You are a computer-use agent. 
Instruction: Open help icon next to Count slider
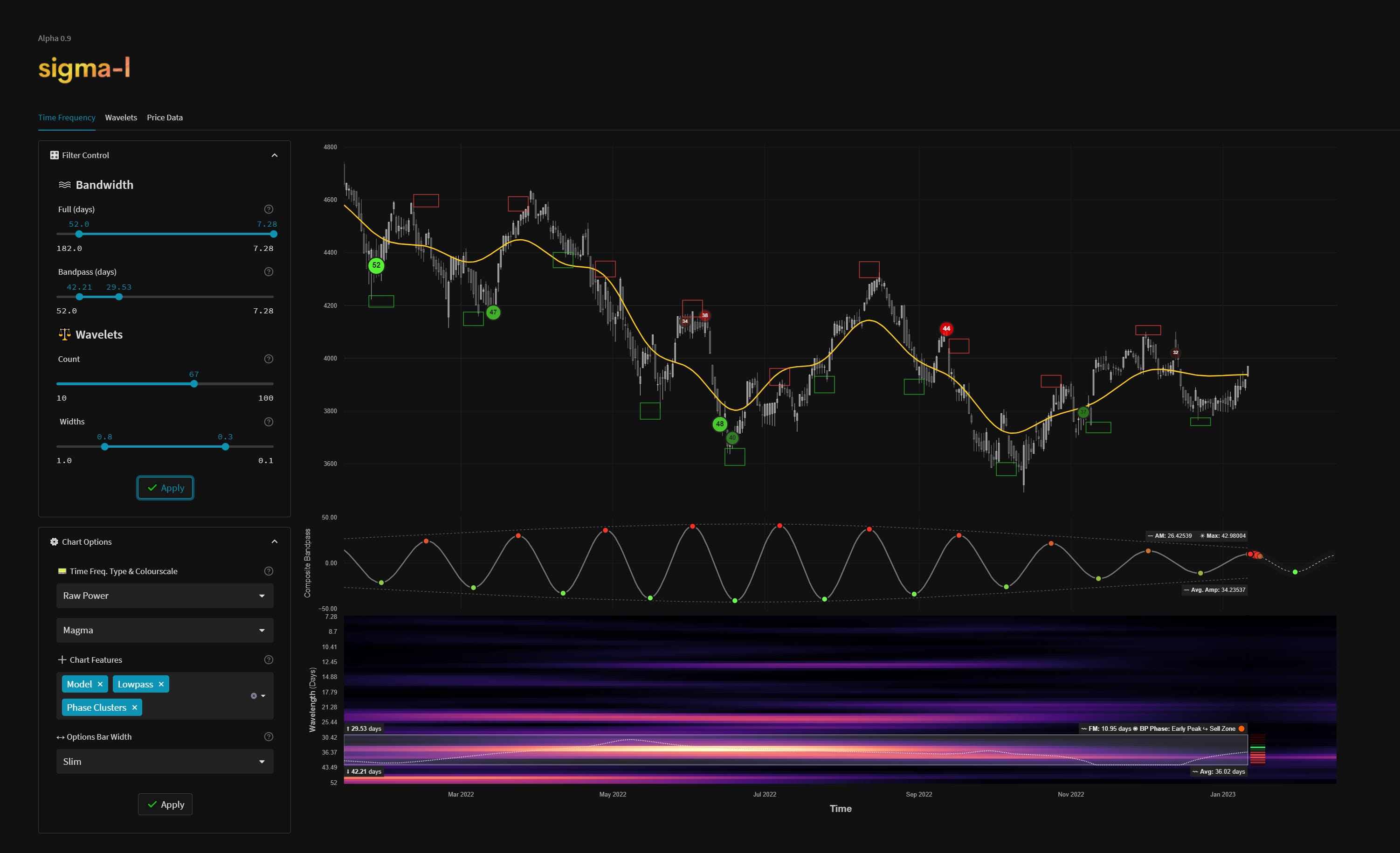[x=268, y=359]
